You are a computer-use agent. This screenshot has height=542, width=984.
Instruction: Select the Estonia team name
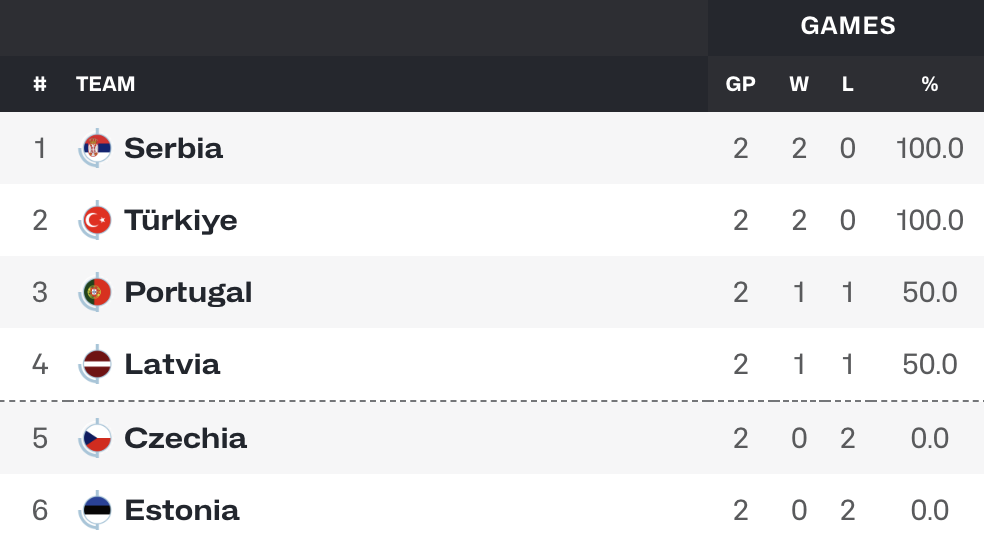(182, 511)
